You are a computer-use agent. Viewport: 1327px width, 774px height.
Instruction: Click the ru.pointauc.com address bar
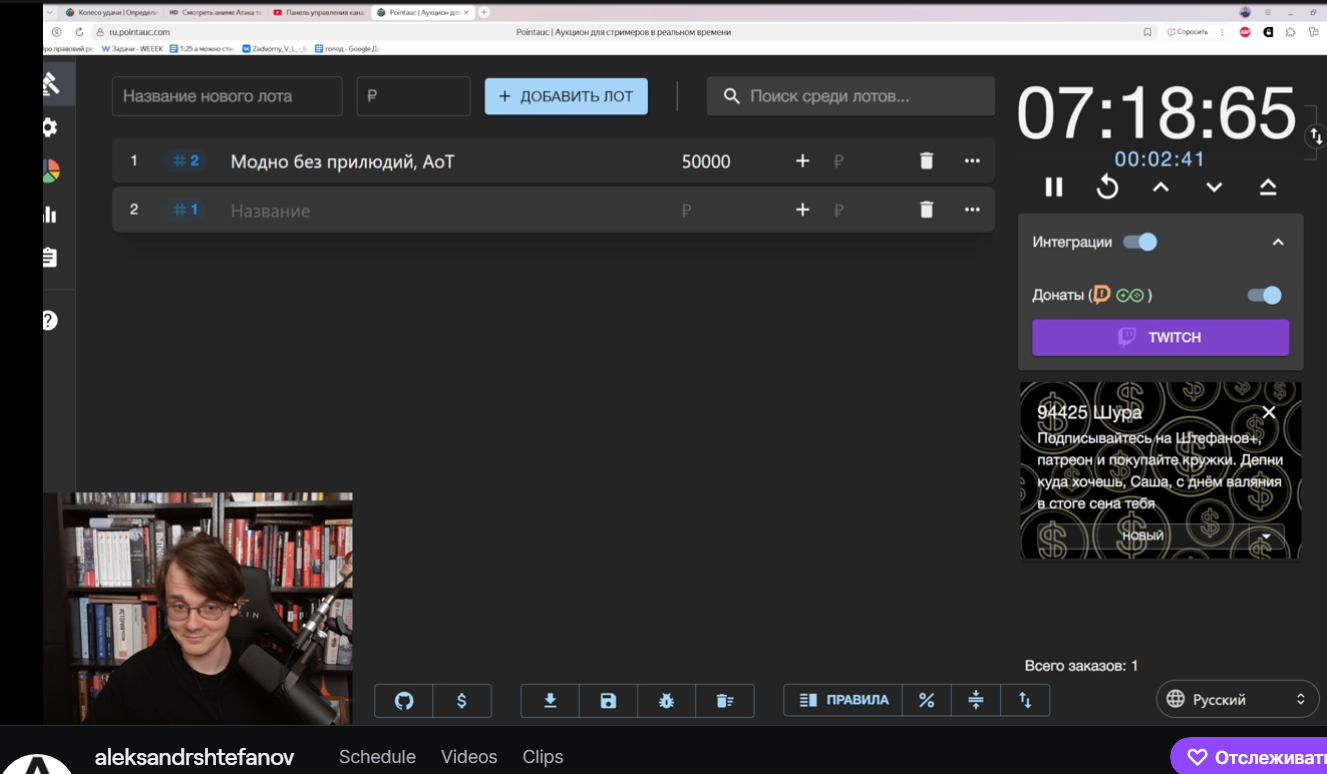coord(138,32)
